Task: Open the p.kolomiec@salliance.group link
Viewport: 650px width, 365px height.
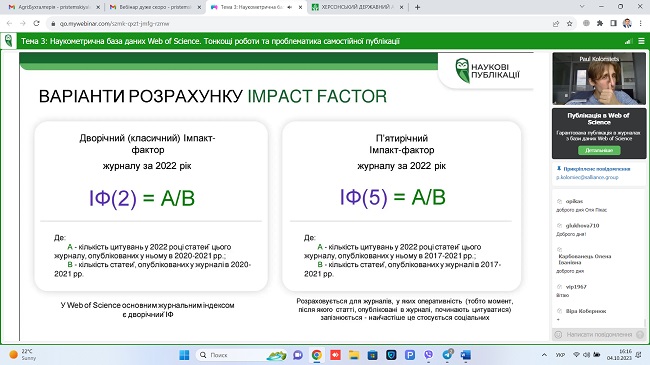Action: coord(587,177)
